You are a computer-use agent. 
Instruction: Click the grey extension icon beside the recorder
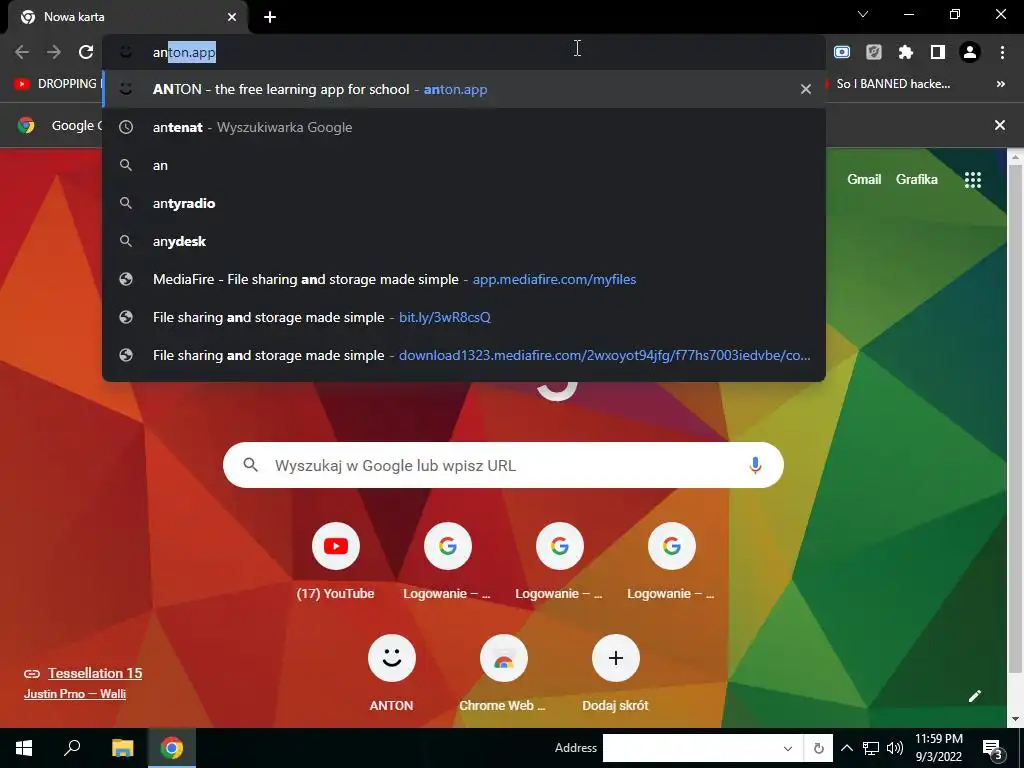coord(874,52)
